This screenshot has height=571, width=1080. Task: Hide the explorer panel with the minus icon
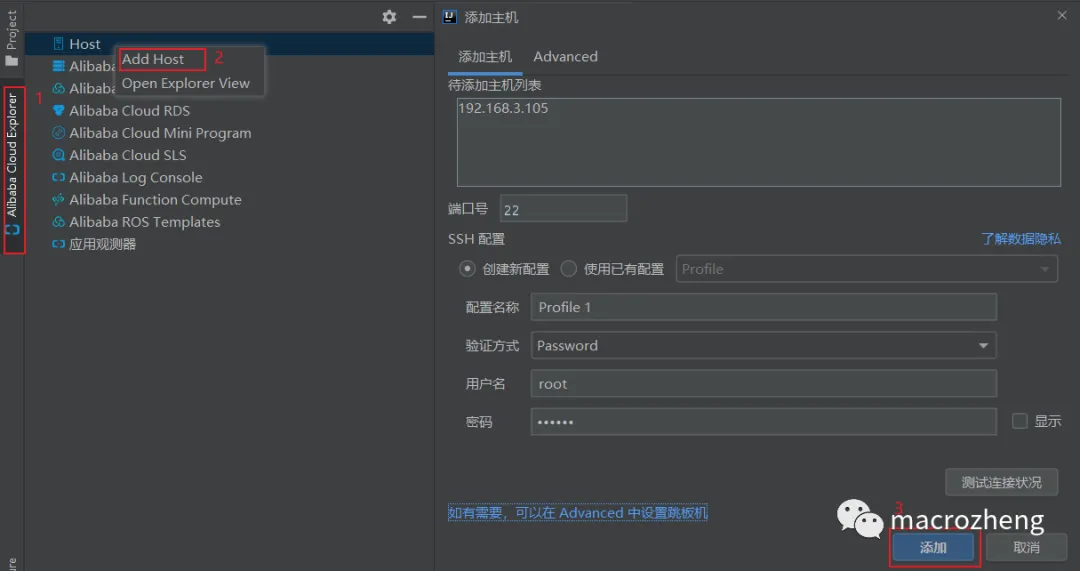coord(419,17)
